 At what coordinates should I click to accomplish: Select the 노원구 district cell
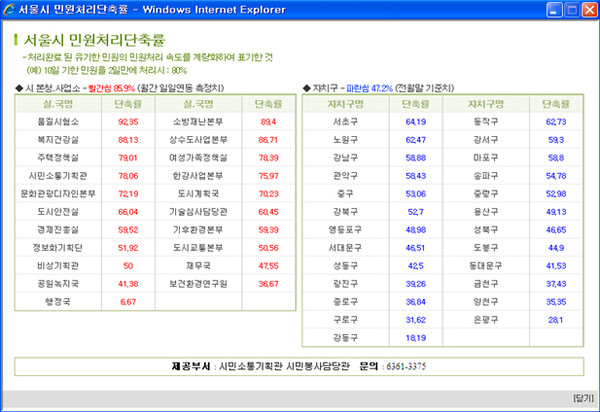(346, 140)
